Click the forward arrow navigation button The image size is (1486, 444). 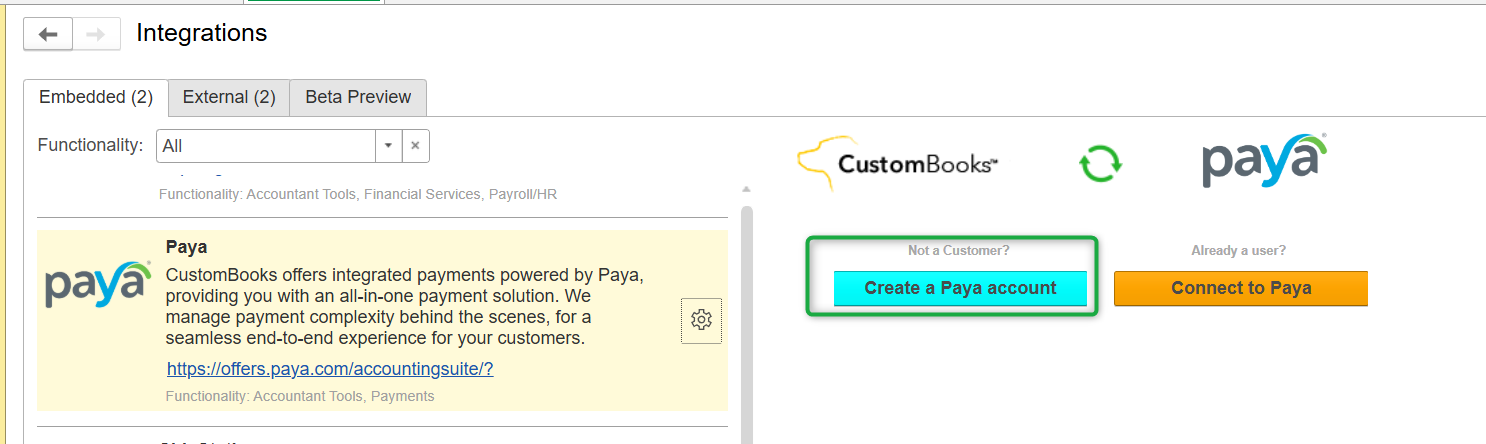96,35
